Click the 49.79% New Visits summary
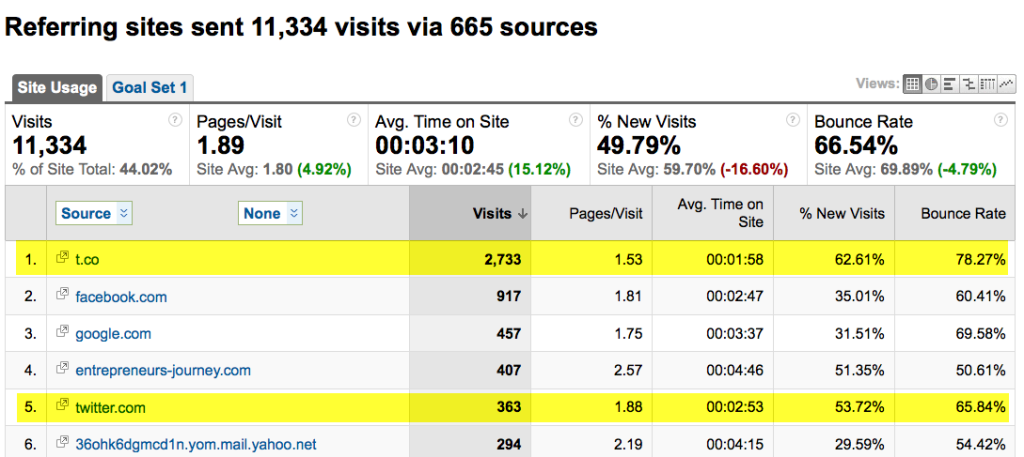 point(639,145)
